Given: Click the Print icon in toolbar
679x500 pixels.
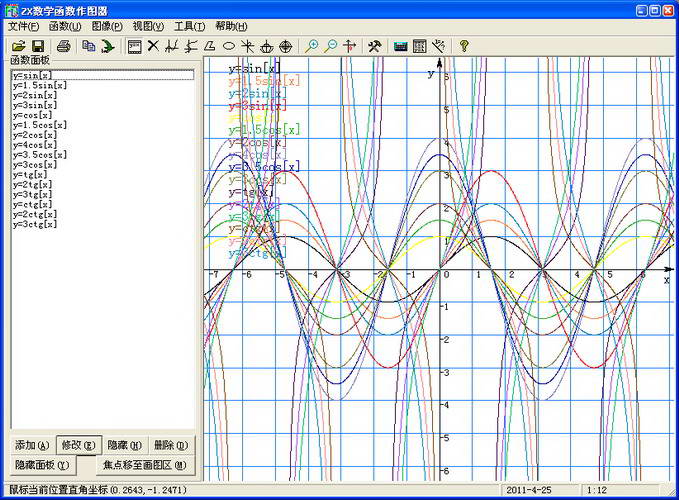Looking at the screenshot, I should point(64,46).
